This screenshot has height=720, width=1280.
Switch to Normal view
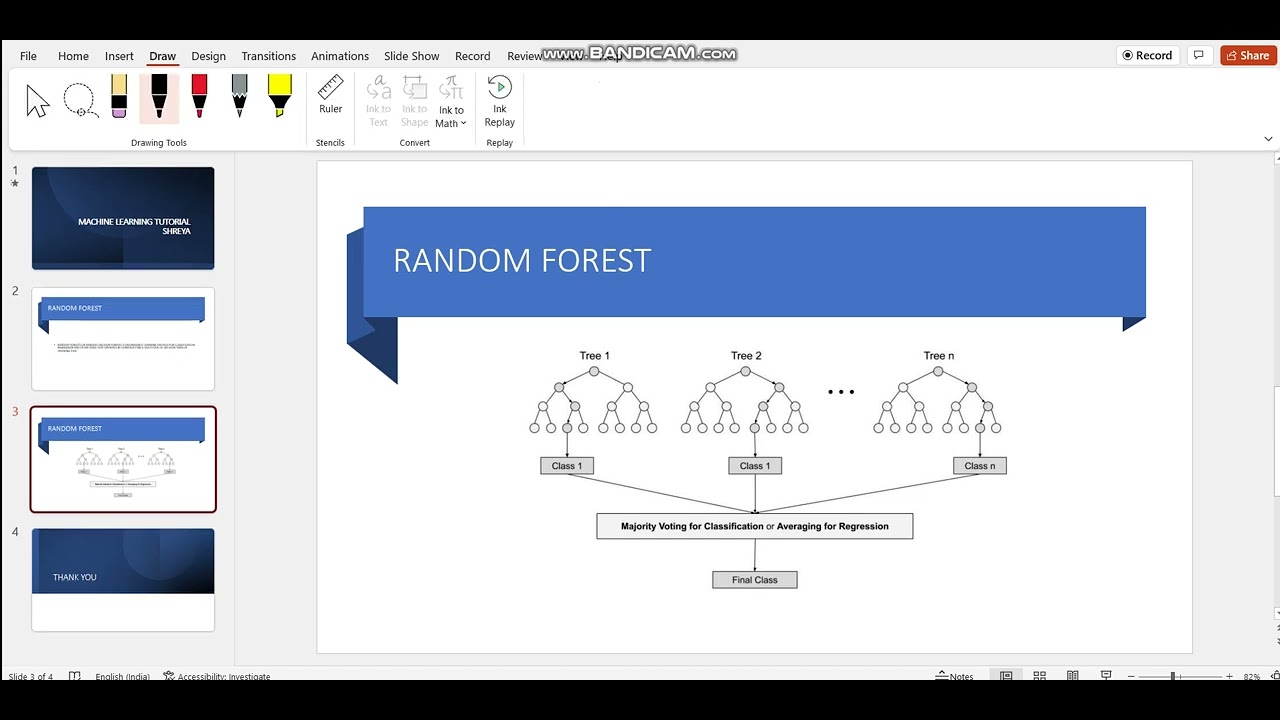pyautogui.click(x=1006, y=676)
